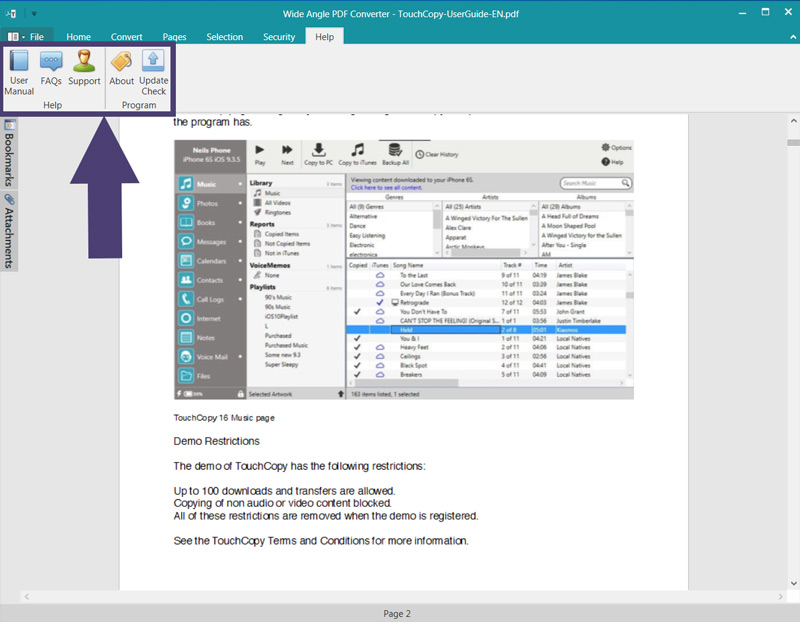The height and width of the screenshot is (622, 800).
Task: Click the Photos sidebar icon in the TouchCopy screenshot
Action: pyautogui.click(x=186, y=203)
